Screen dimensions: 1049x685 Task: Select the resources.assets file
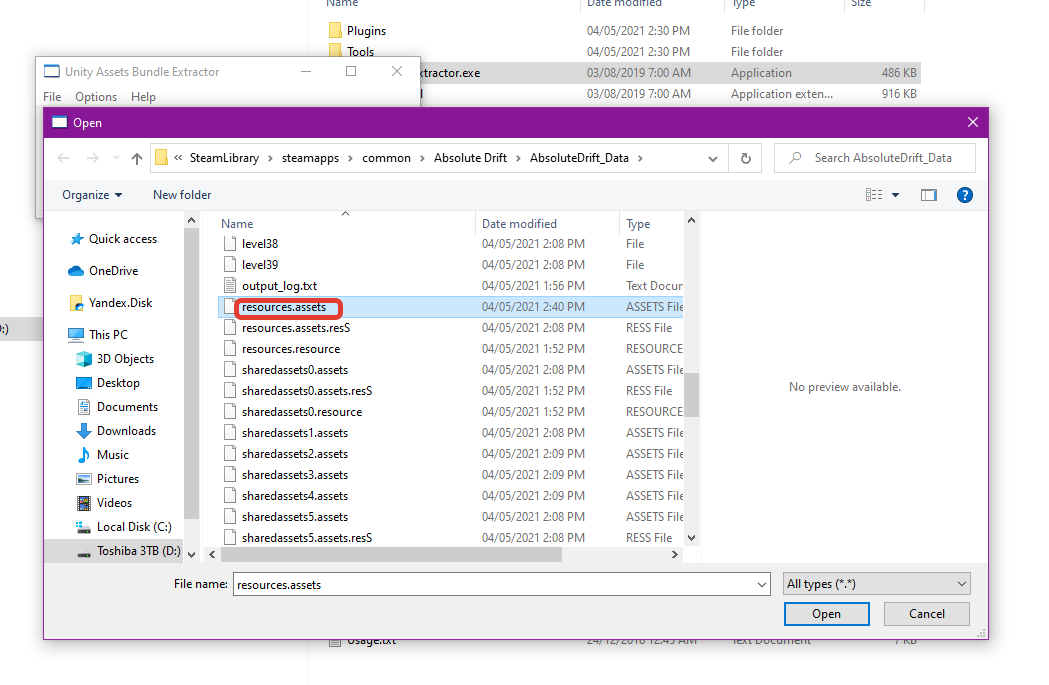pos(284,307)
